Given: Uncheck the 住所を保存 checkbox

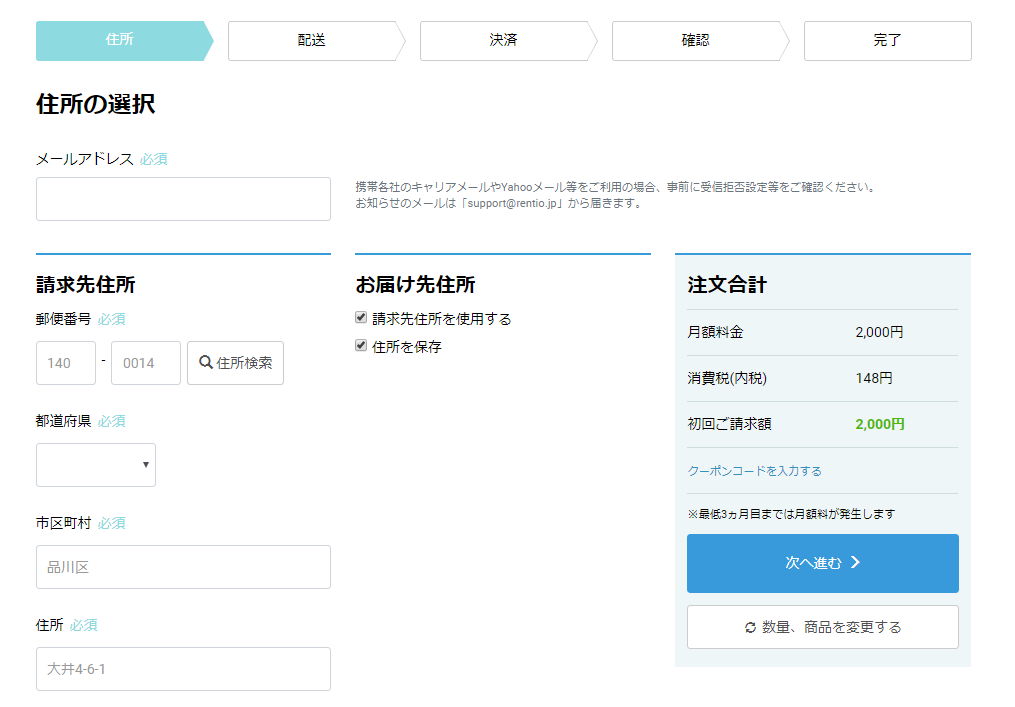Looking at the screenshot, I should [361, 345].
